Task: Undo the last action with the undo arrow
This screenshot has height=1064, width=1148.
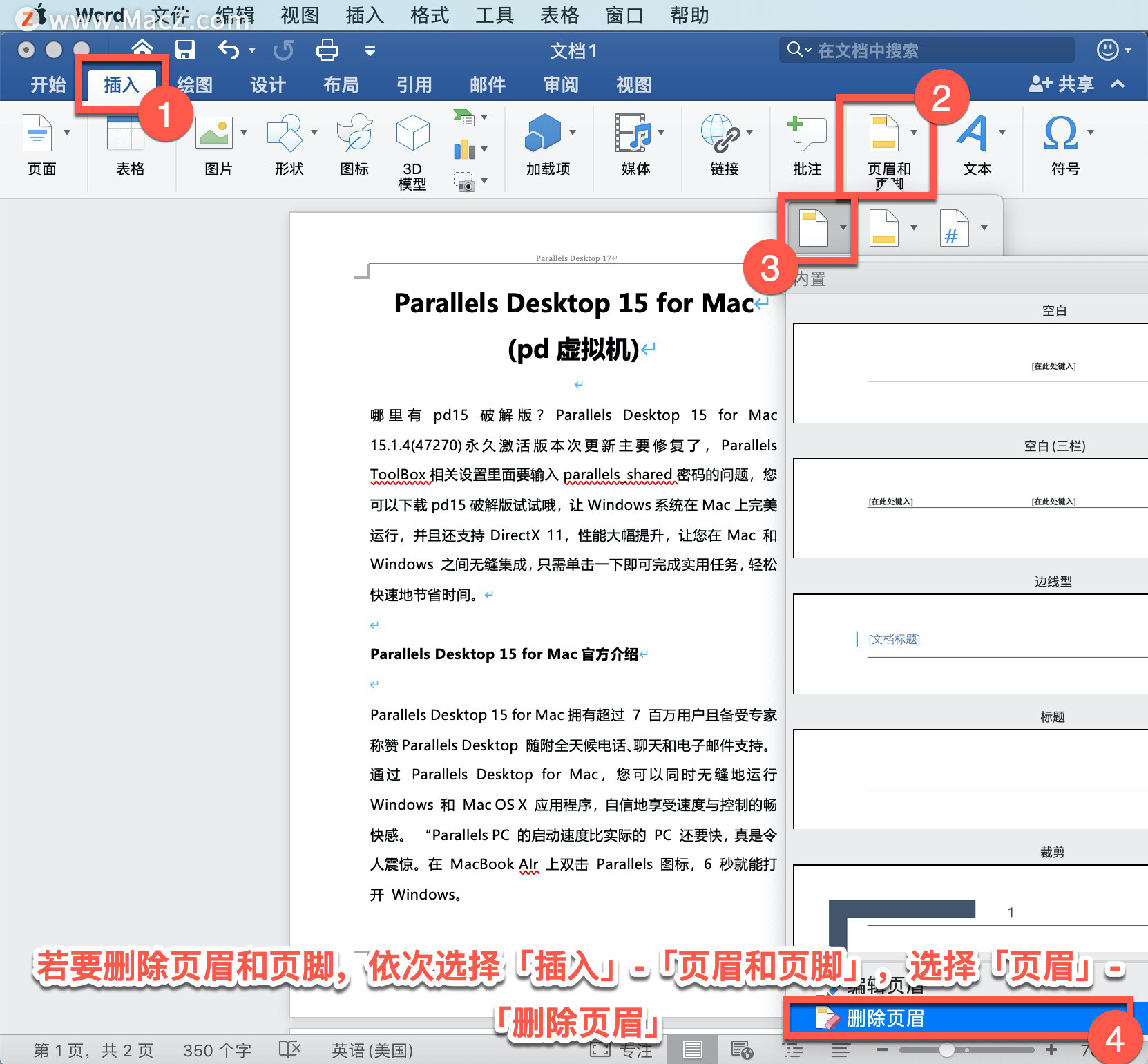Action: point(229,50)
